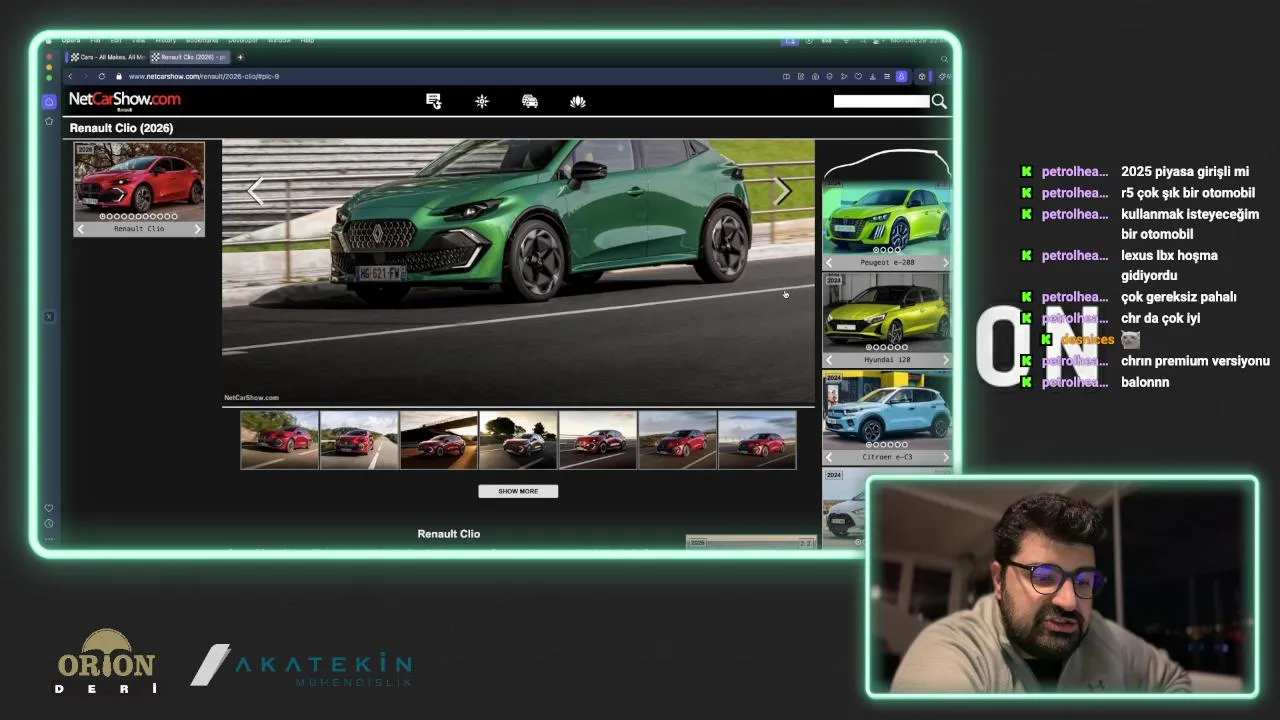Click the chat message "çok gereksiz pahalı"
The height and width of the screenshot is (720, 1280).
point(1179,297)
